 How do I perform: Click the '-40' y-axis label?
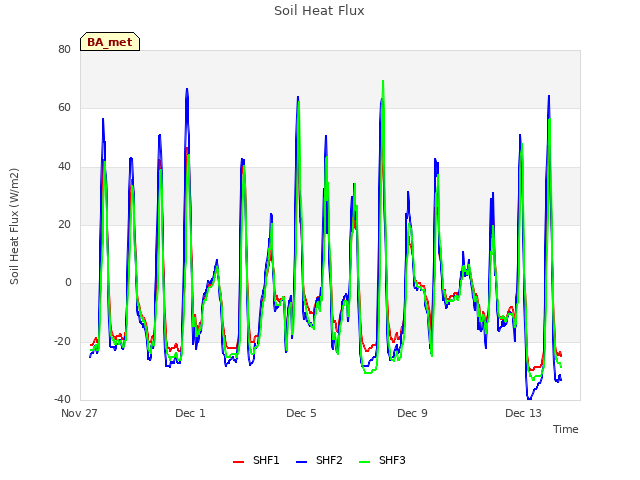[62, 399]
